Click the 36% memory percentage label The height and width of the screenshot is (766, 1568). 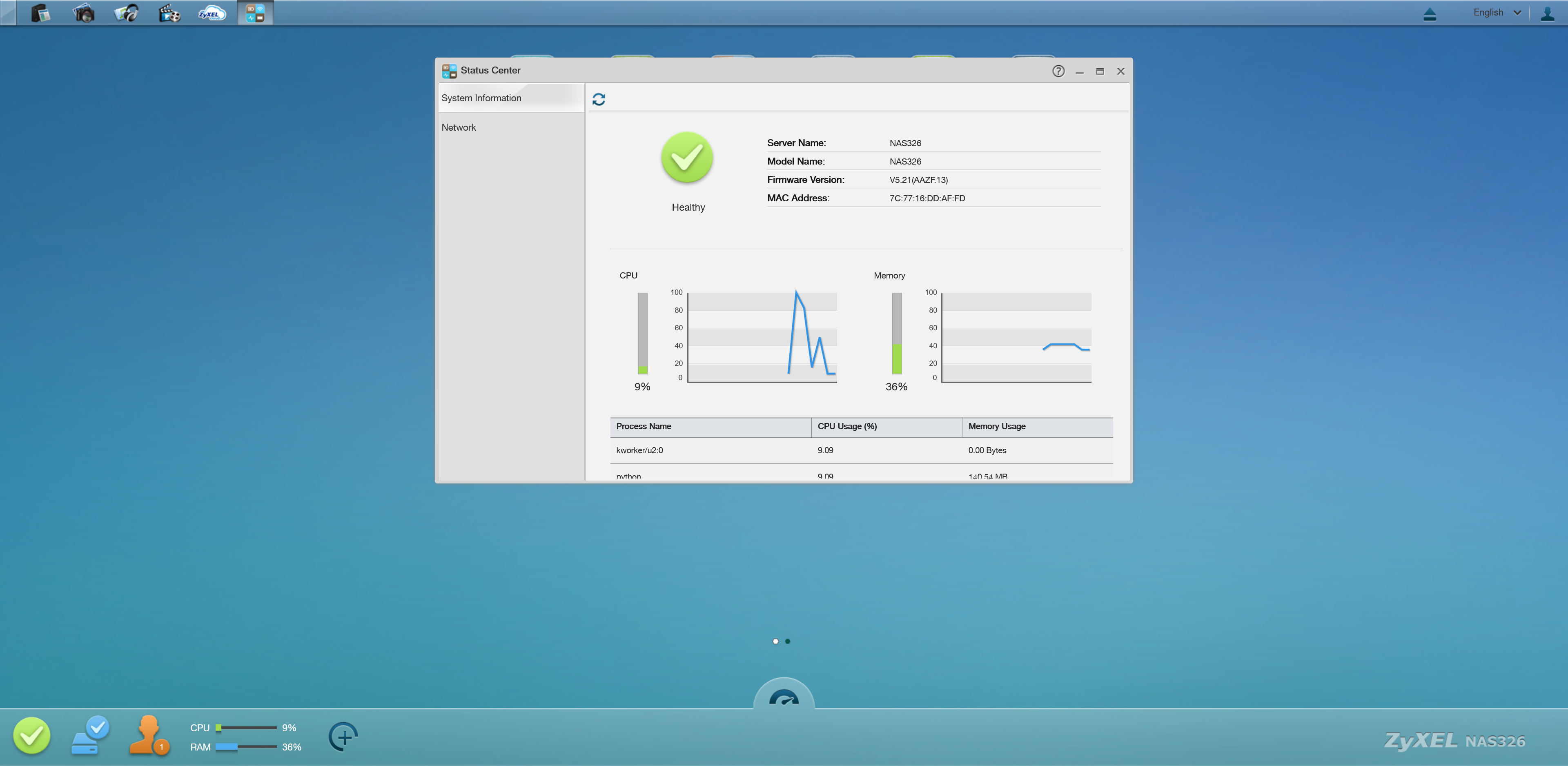(896, 387)
